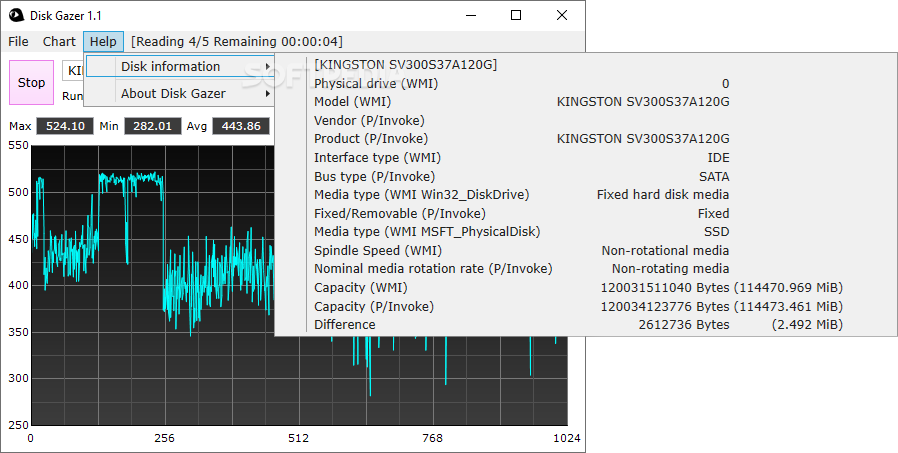898x453 pixels.
Task: Select Disk information menu entry
Action: pos(180,66)
